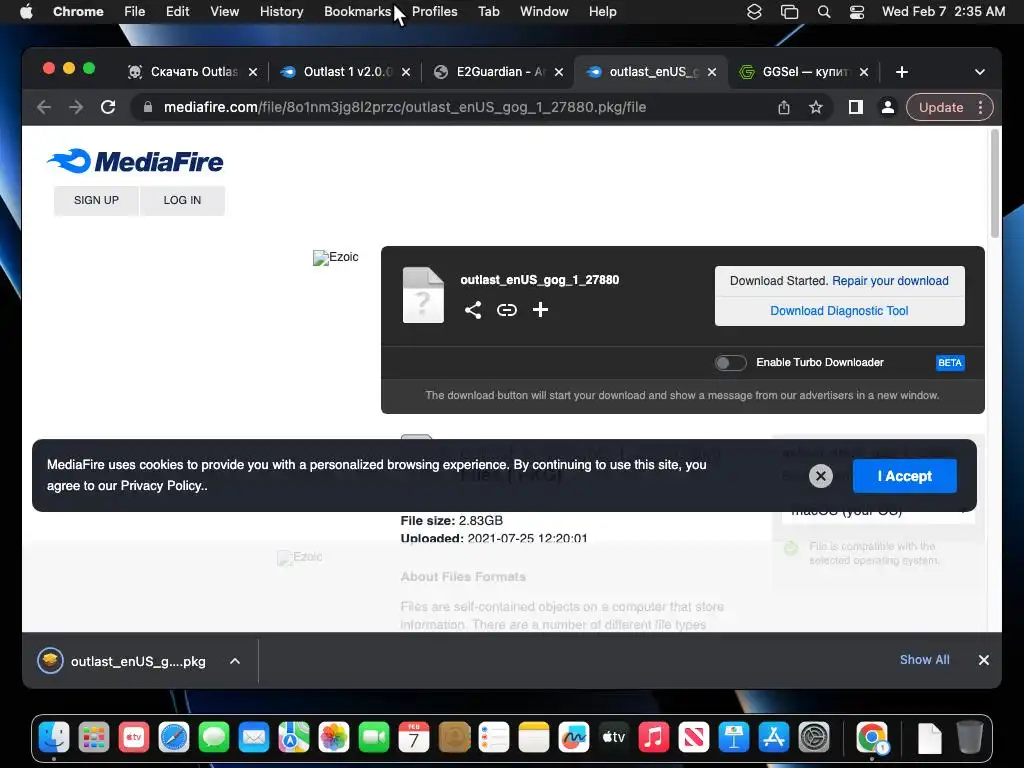Add file with the plus icon

(x=540, y=310)
